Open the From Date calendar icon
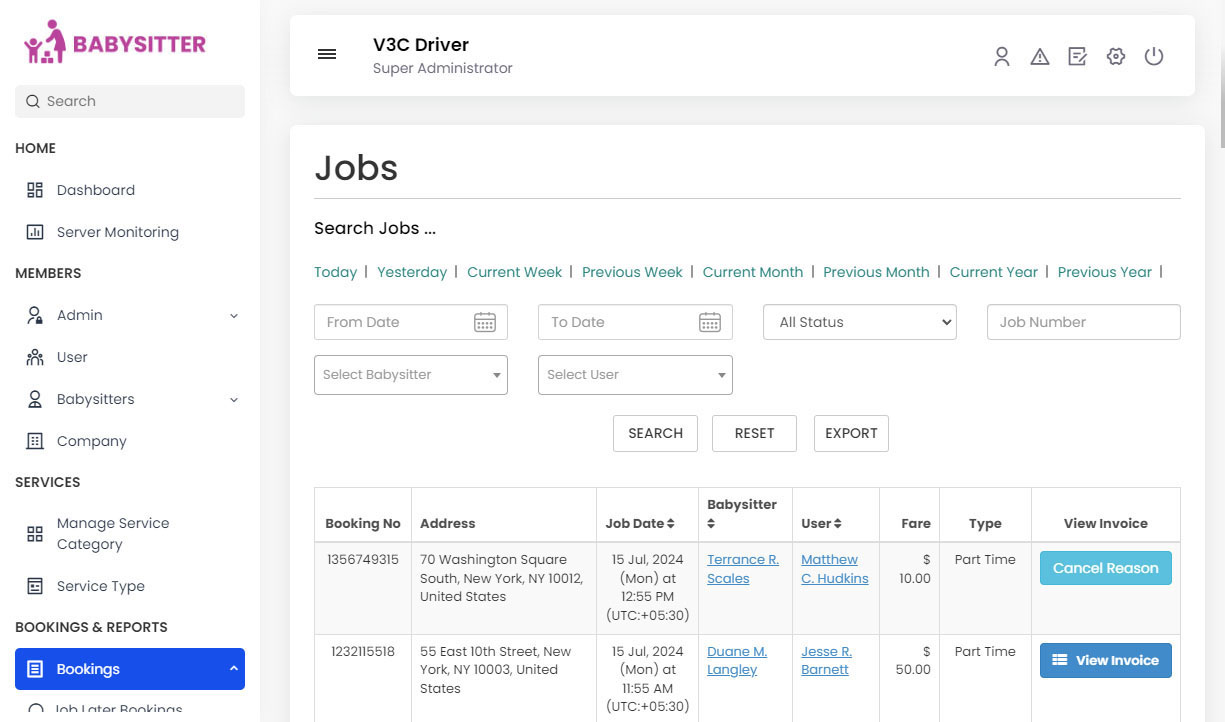Viewport: 1225px width, 722px height. [x=485, y=322]
